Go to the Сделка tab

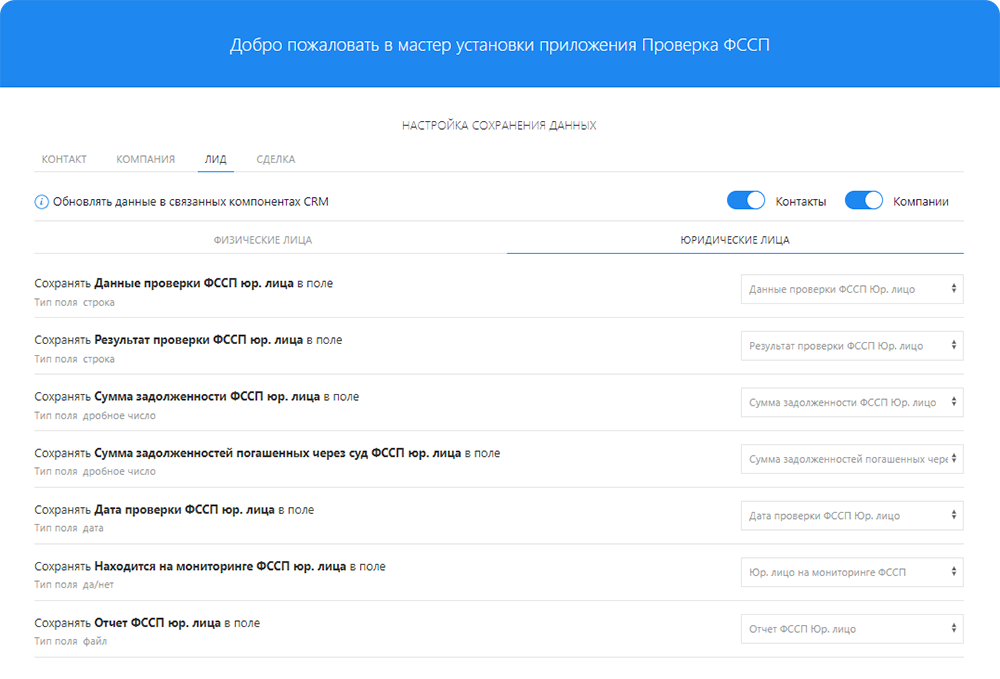point(275,159)
